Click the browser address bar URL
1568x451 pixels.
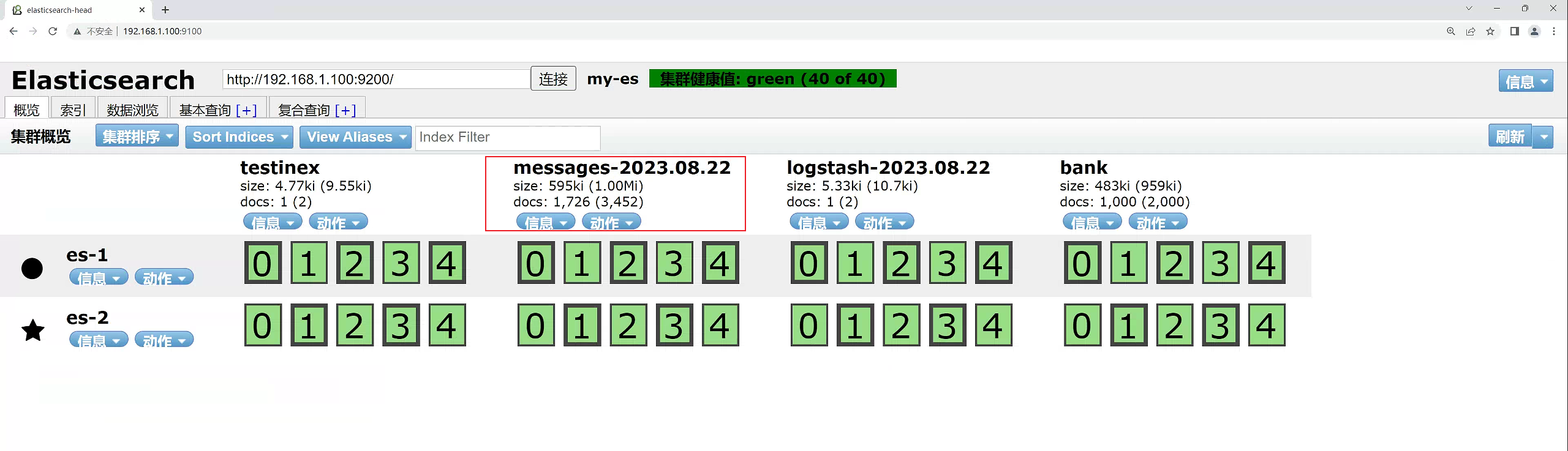[162, 31]
